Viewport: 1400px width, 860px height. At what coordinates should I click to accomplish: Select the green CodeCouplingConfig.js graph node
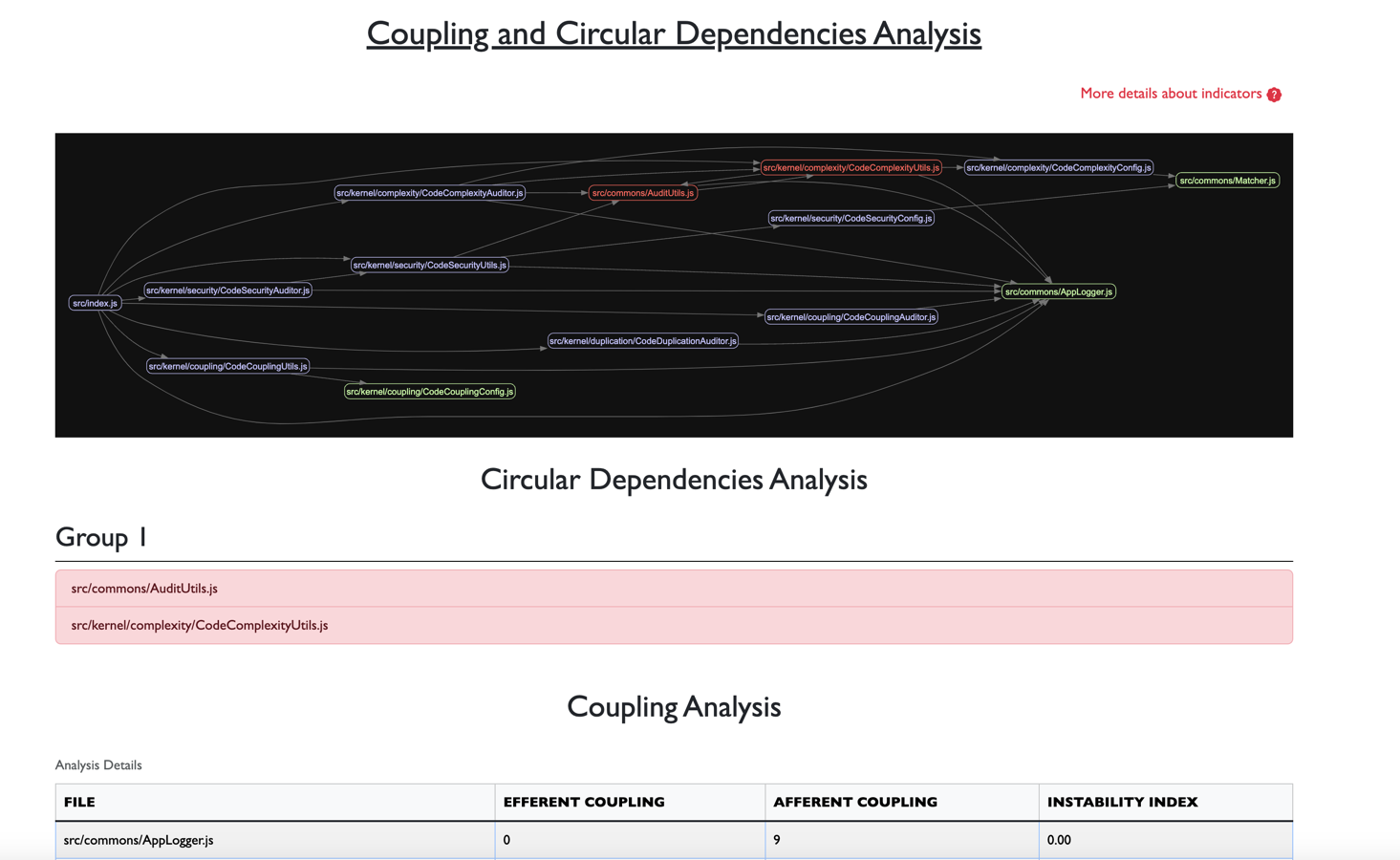click(x=429, y=391)
